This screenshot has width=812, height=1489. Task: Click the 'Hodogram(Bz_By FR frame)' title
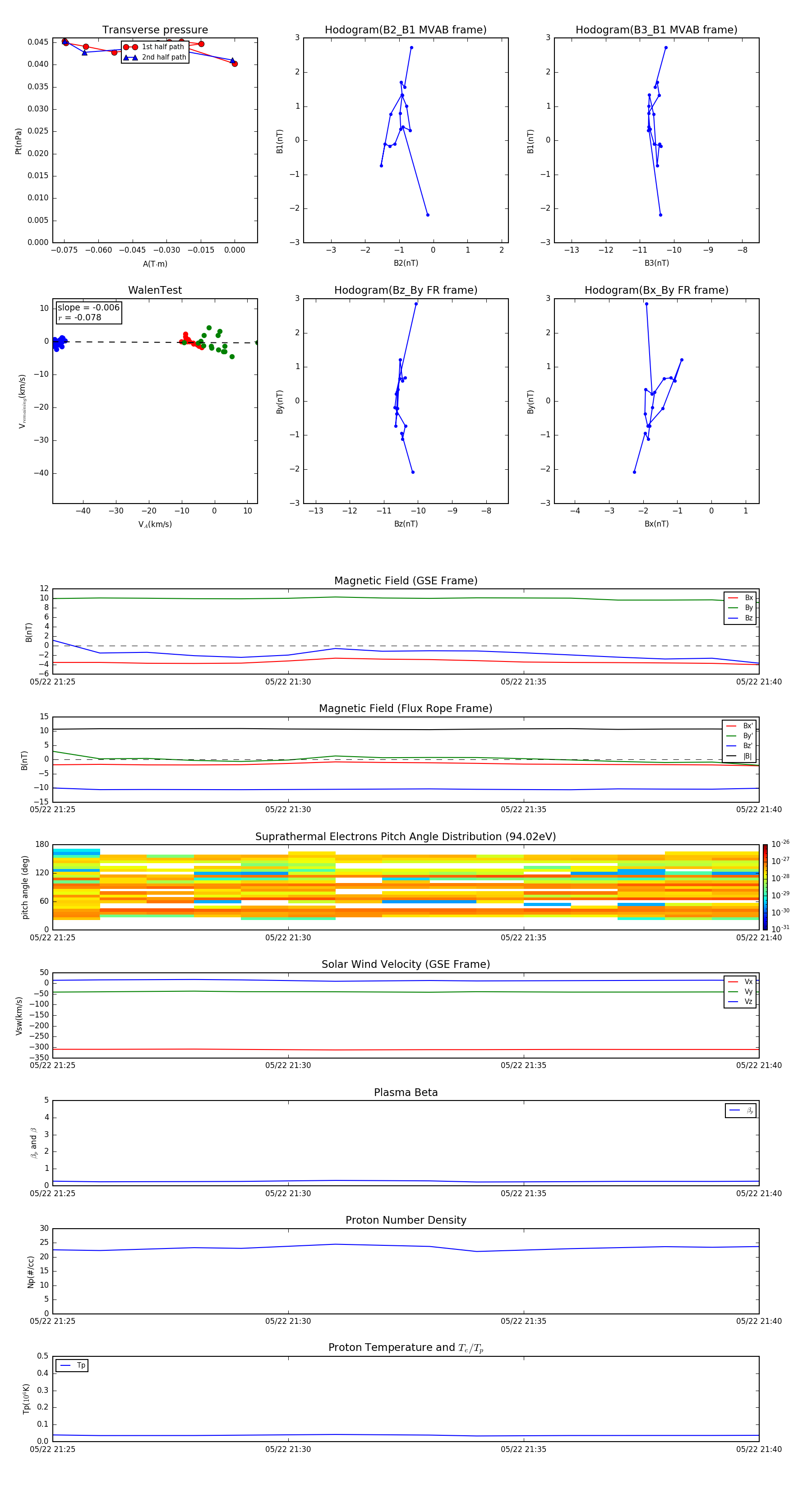tap(406, 290)
